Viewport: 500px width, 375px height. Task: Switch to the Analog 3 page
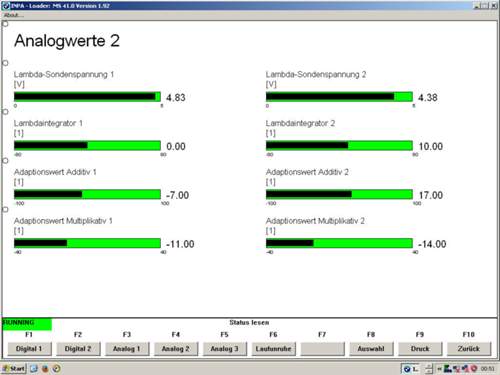[225, 349]
